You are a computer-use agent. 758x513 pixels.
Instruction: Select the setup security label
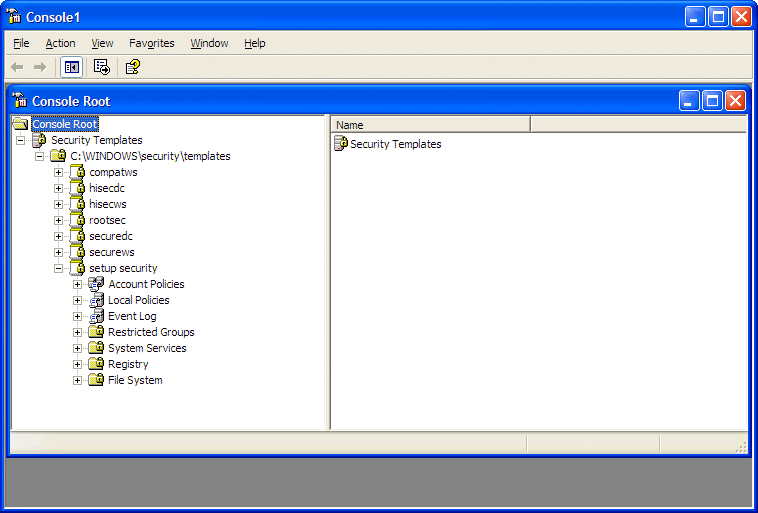(123, 268)
